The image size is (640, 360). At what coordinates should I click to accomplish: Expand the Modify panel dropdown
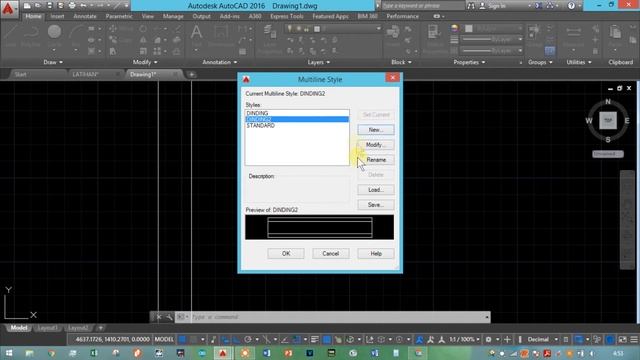point(145,62)
